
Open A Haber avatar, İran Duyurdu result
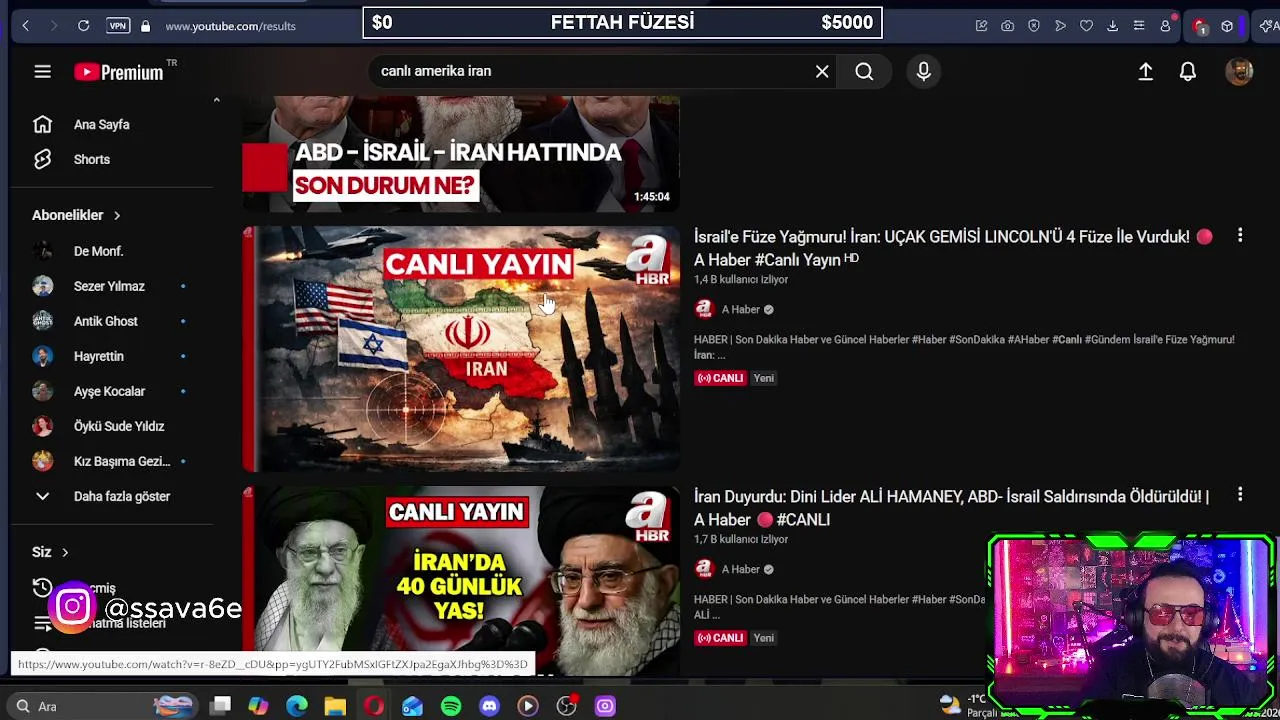click(704, 569)
